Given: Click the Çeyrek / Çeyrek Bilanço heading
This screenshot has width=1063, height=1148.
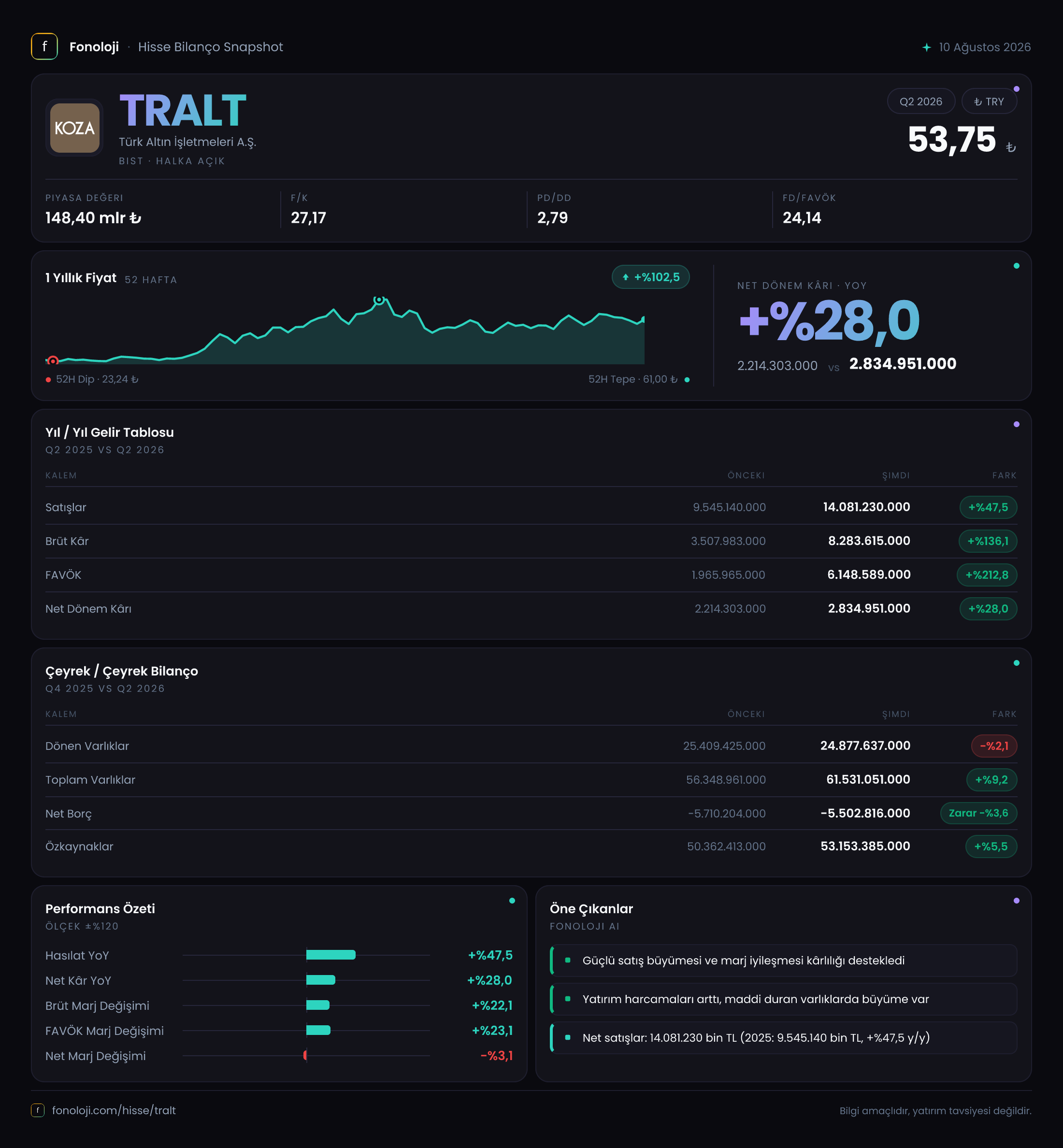Looking at the screenshot, I should point(122,671).
